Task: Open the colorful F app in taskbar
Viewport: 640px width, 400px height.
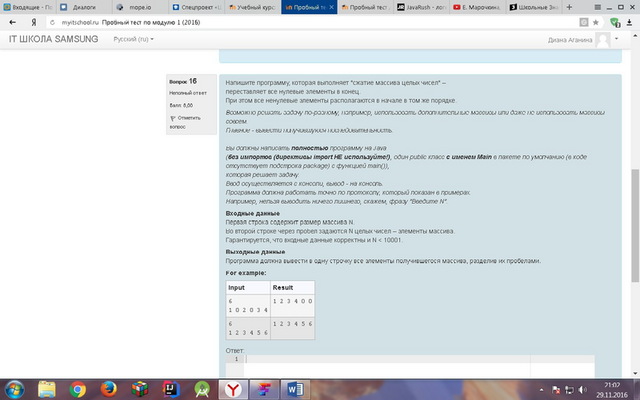Action: (x=264, y=389)
